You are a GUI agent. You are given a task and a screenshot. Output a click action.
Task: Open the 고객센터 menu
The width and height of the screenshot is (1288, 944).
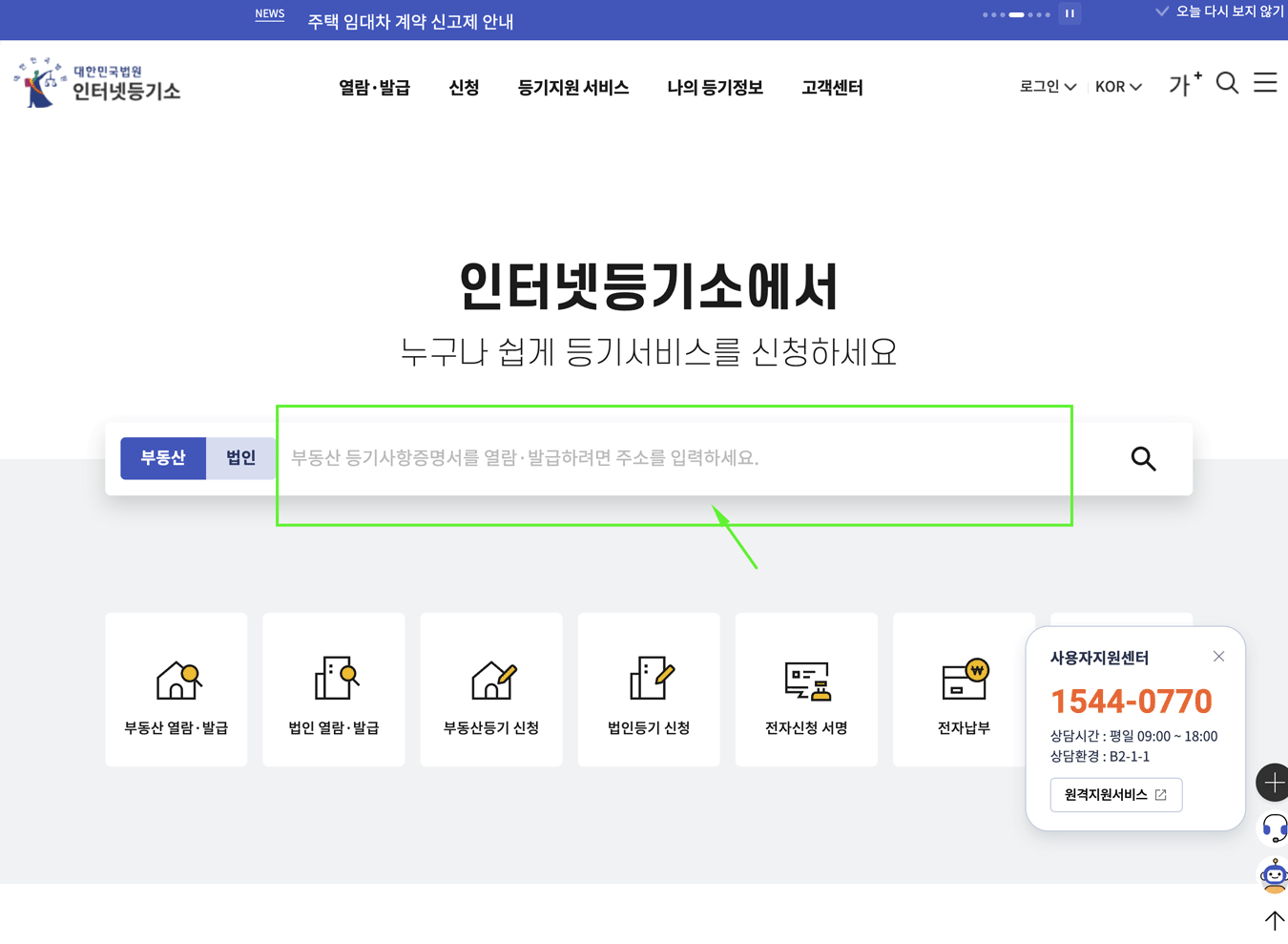click(831, 87)
